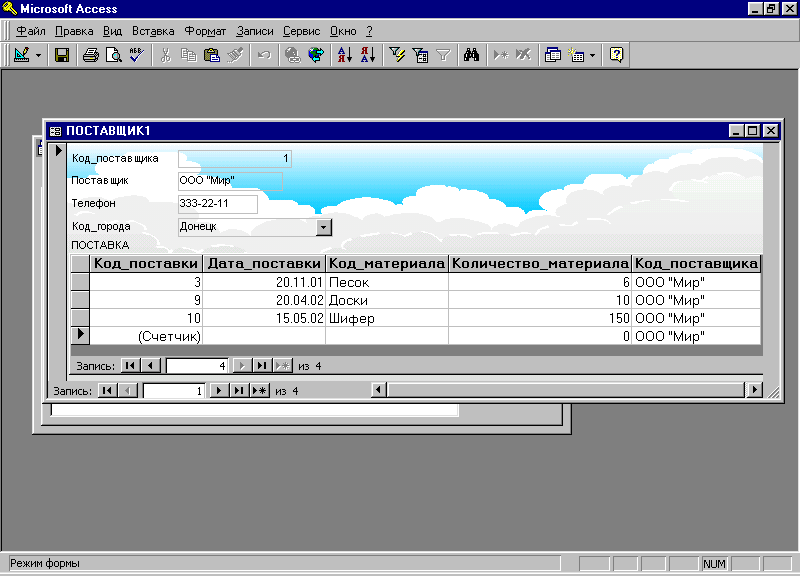This screenshot has width=800, height=576.
Task: Create new record in main form navigator
Action: pyautogui.click(x=260, y=391)
